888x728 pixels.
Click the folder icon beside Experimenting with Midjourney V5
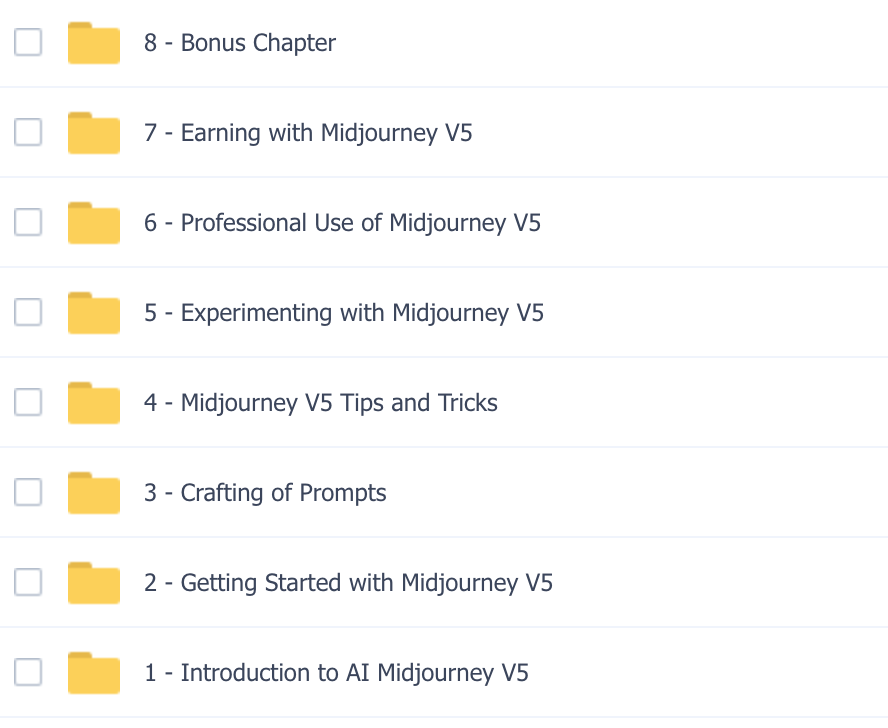(x=94, y=313)
